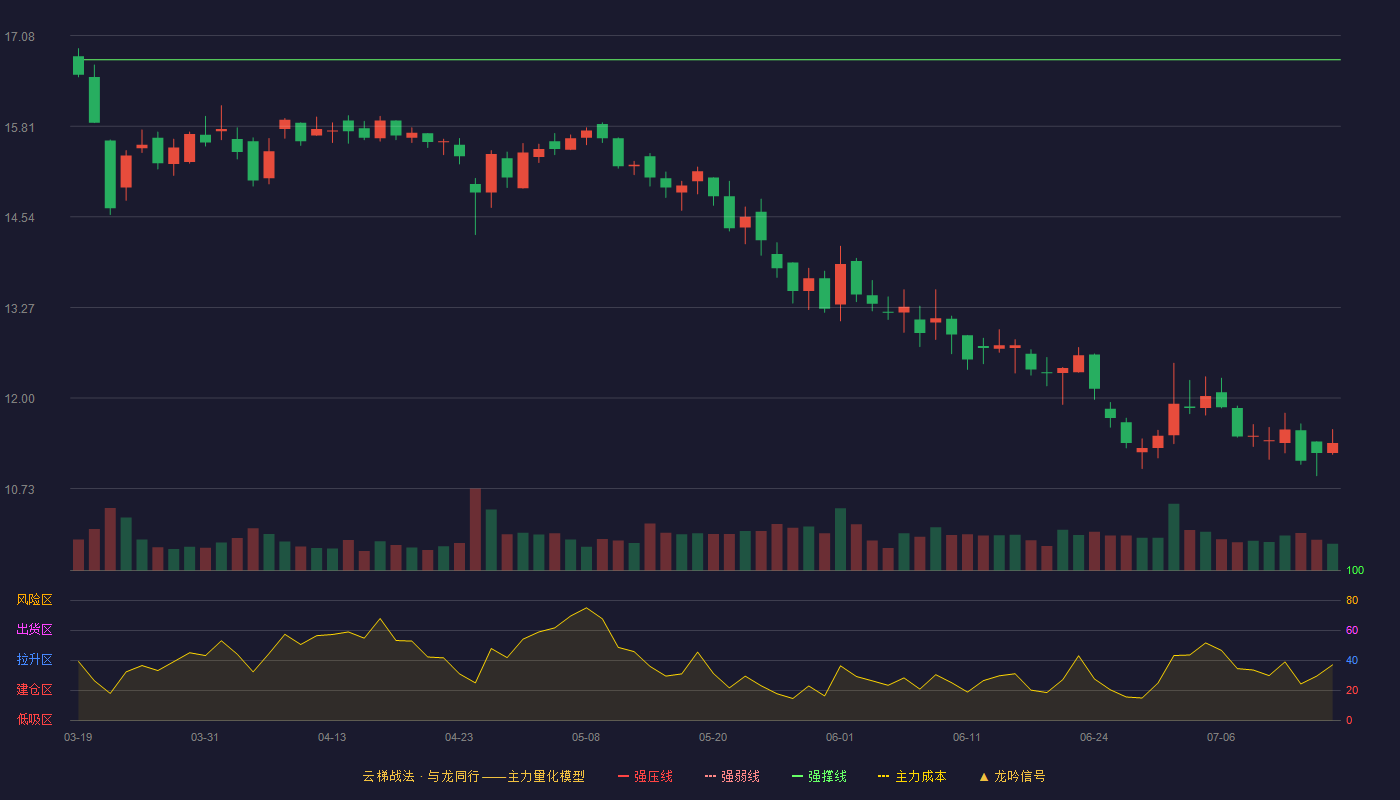Select the 拉升区 zone label

[x=34, y=660]
